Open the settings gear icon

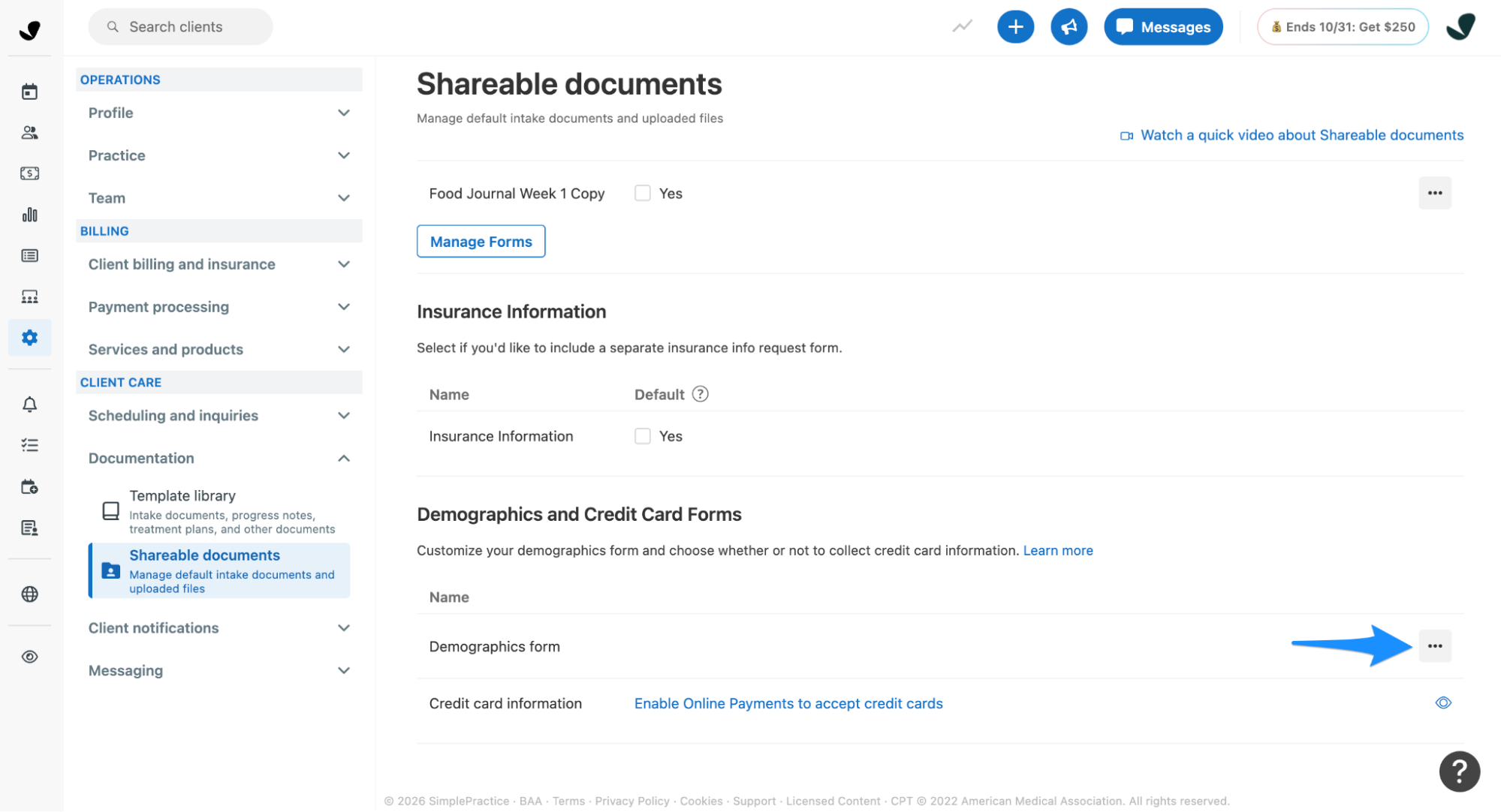click(x=29, y=338)
